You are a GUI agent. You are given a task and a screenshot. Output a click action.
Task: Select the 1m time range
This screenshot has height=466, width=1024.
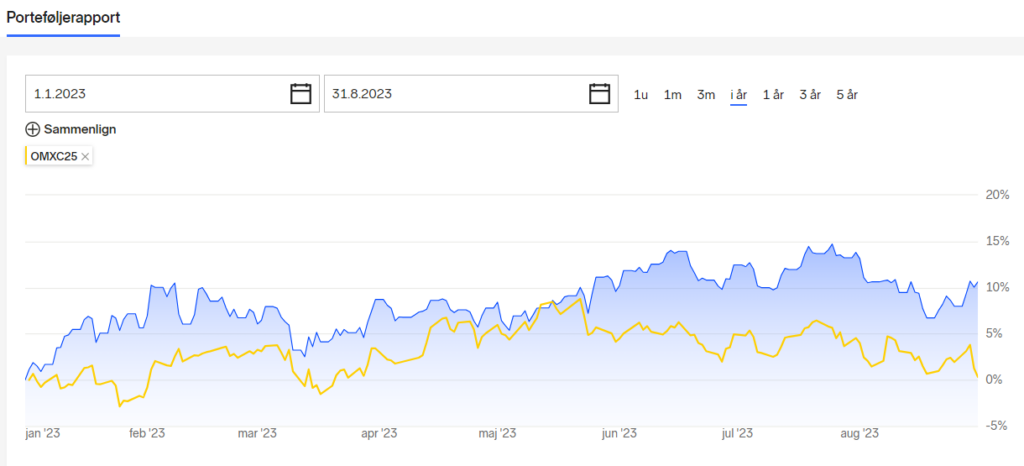(x=673, y=95)
